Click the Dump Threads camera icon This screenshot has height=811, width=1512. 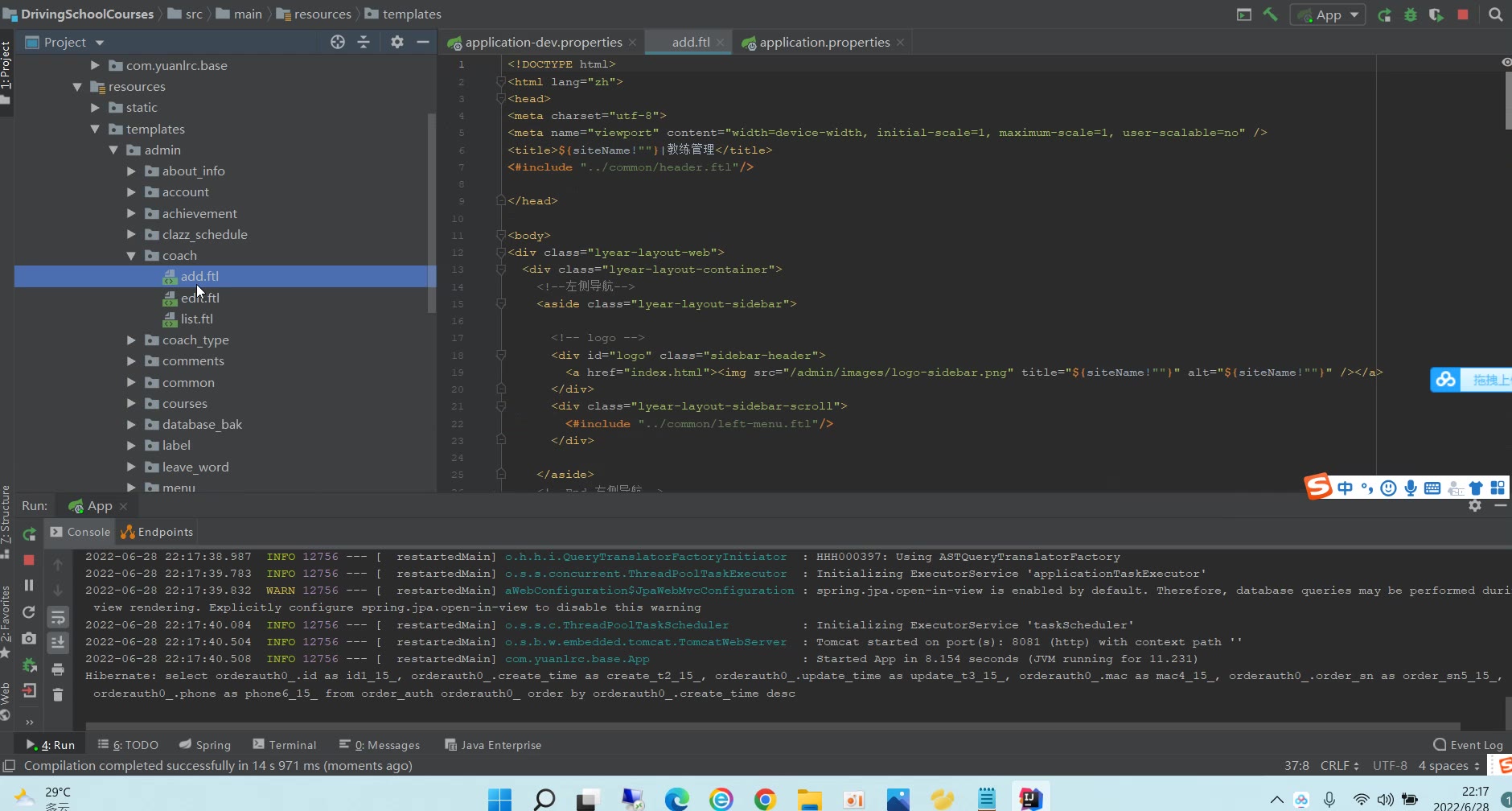pyautogui.click(x=29, y=638)
